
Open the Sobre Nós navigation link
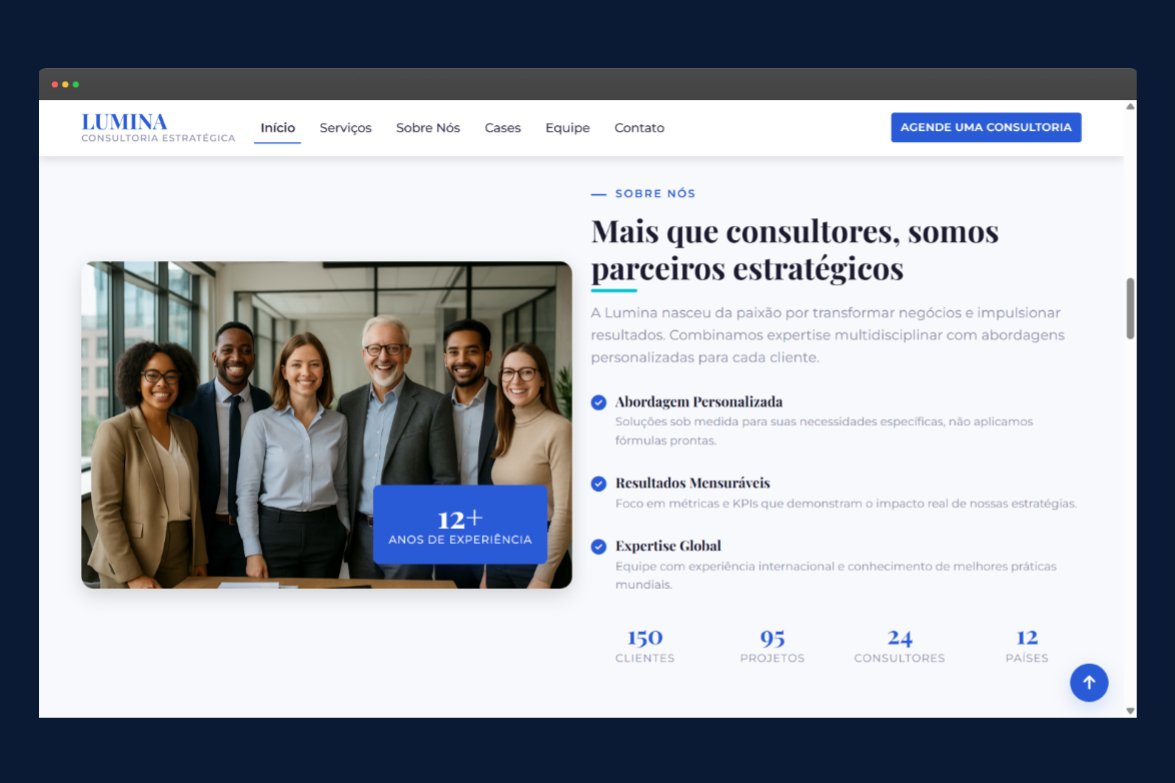pyautogui.click(x=428, y=128)
